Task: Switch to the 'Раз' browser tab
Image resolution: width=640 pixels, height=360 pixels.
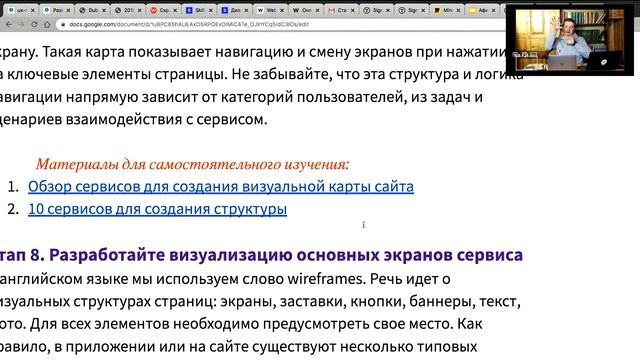Action: pyautogui.click(x=57, y=10)
